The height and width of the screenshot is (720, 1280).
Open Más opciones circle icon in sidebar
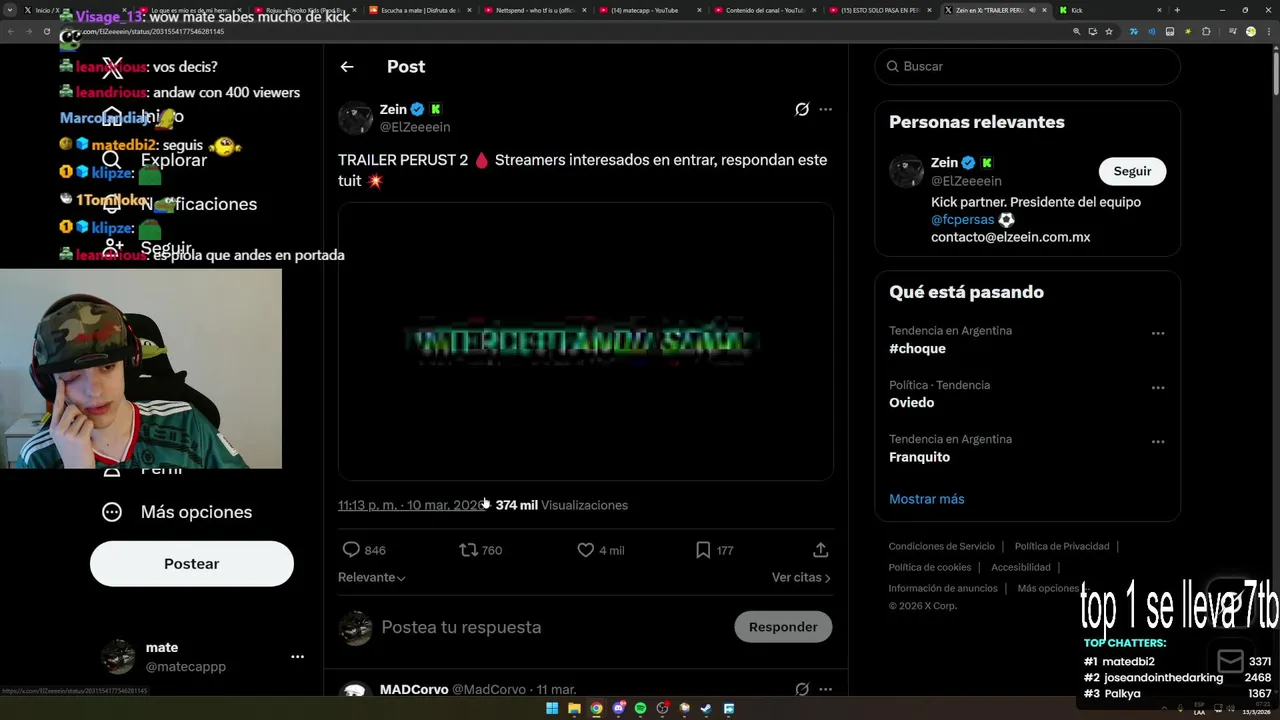112,512
